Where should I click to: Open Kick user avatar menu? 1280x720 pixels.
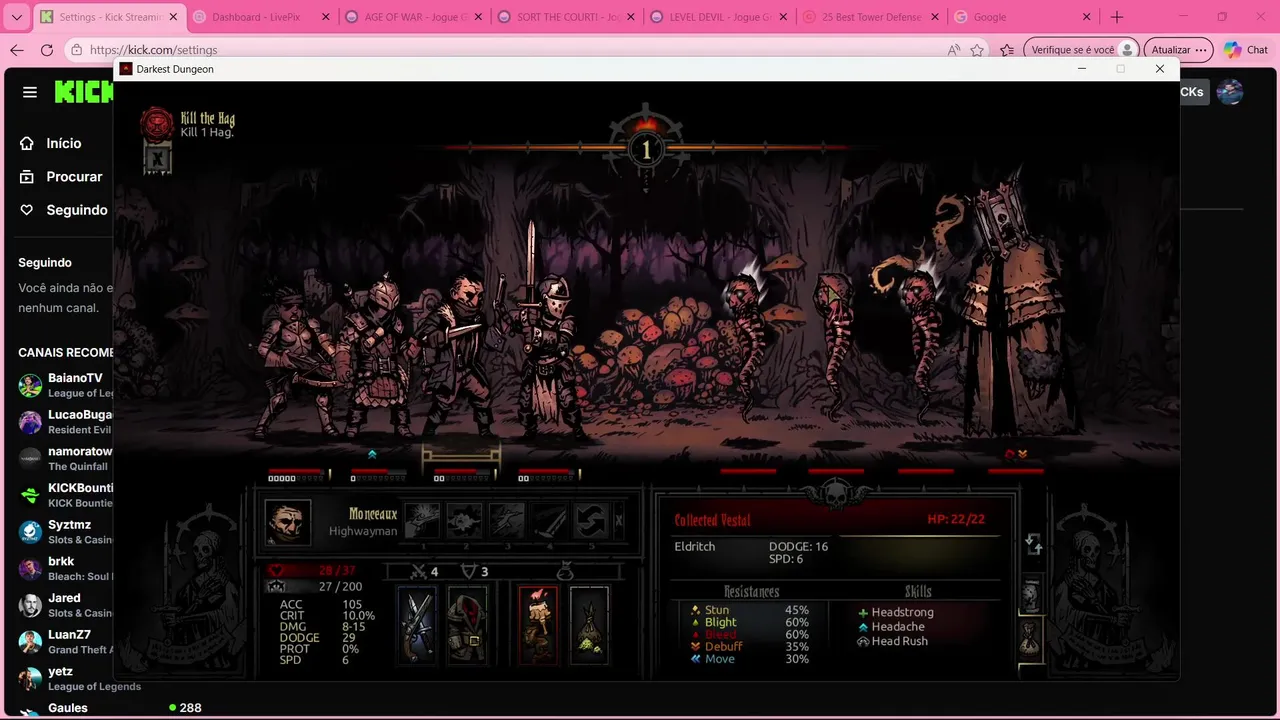tap(1230, 92)
